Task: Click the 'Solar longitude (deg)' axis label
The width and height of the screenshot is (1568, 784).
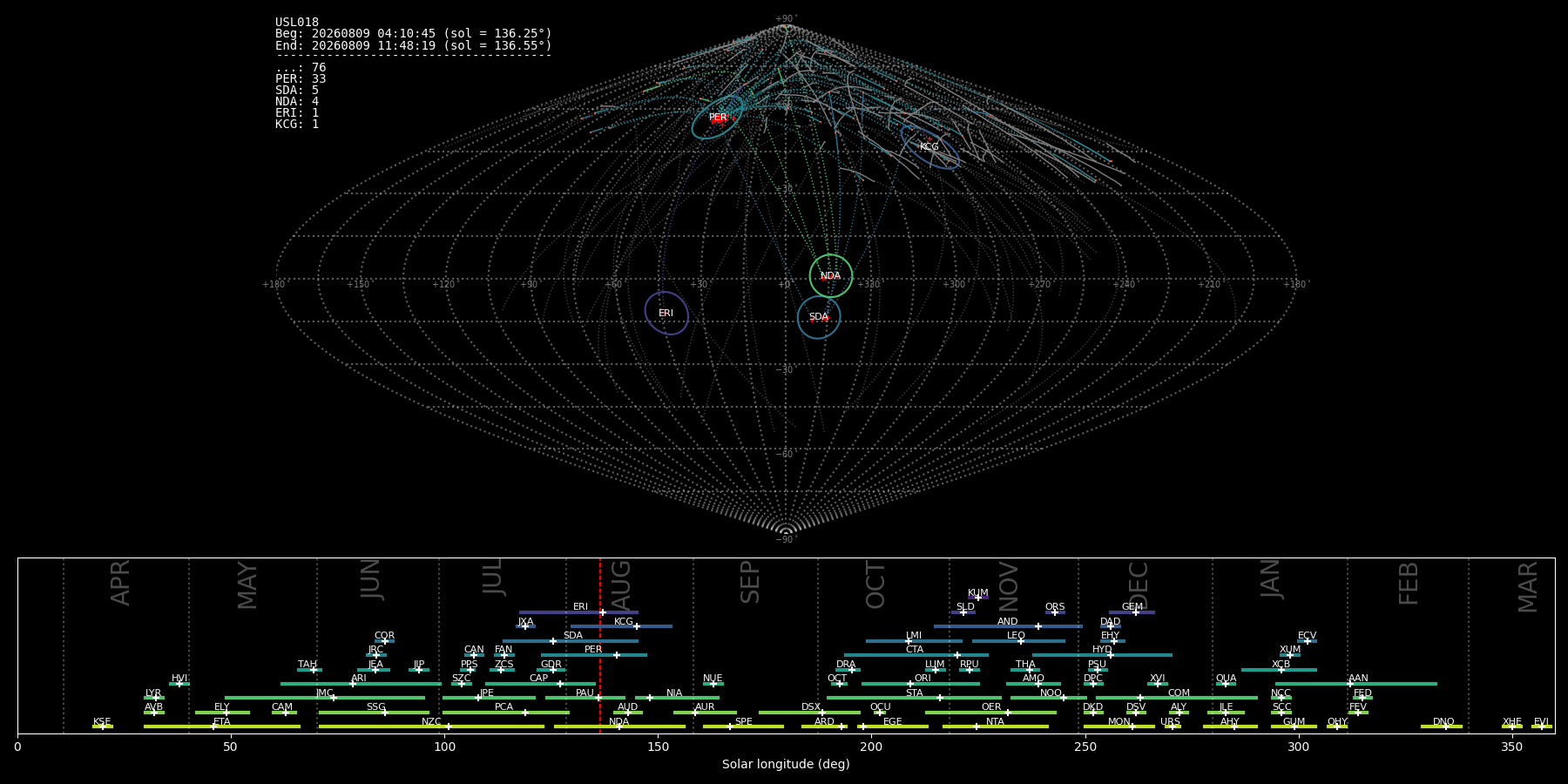Action: click(x=786, y=765)
